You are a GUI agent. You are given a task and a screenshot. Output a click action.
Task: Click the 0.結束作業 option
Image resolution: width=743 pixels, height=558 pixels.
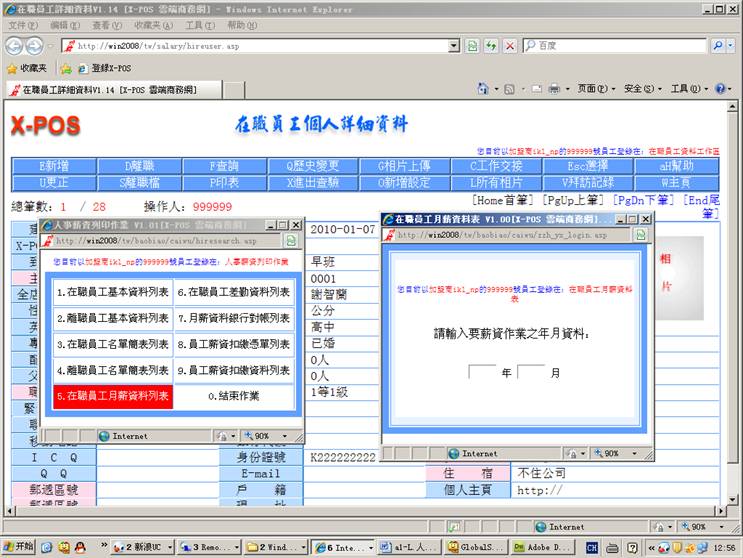tap(235, 396)
